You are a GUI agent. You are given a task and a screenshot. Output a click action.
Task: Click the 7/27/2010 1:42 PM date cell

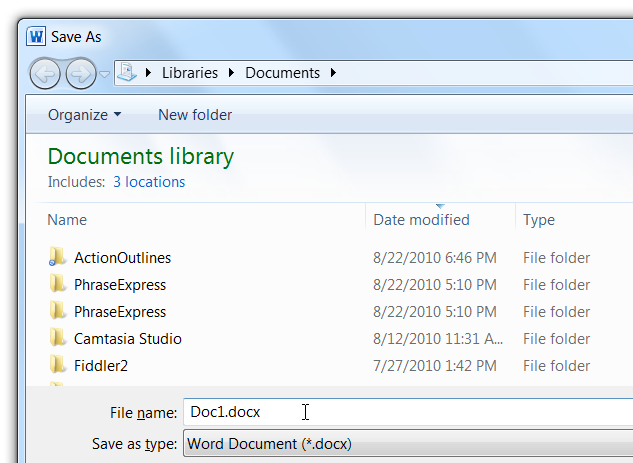[x=435, y=366]
